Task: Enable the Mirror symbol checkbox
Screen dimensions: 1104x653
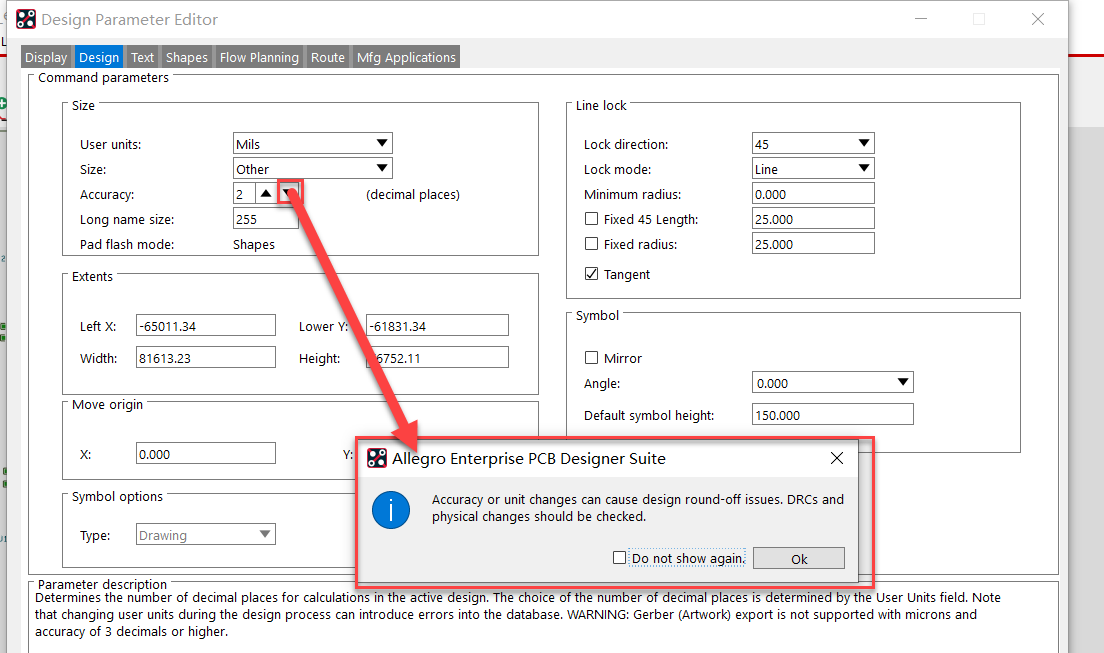Action: [591, 358]
